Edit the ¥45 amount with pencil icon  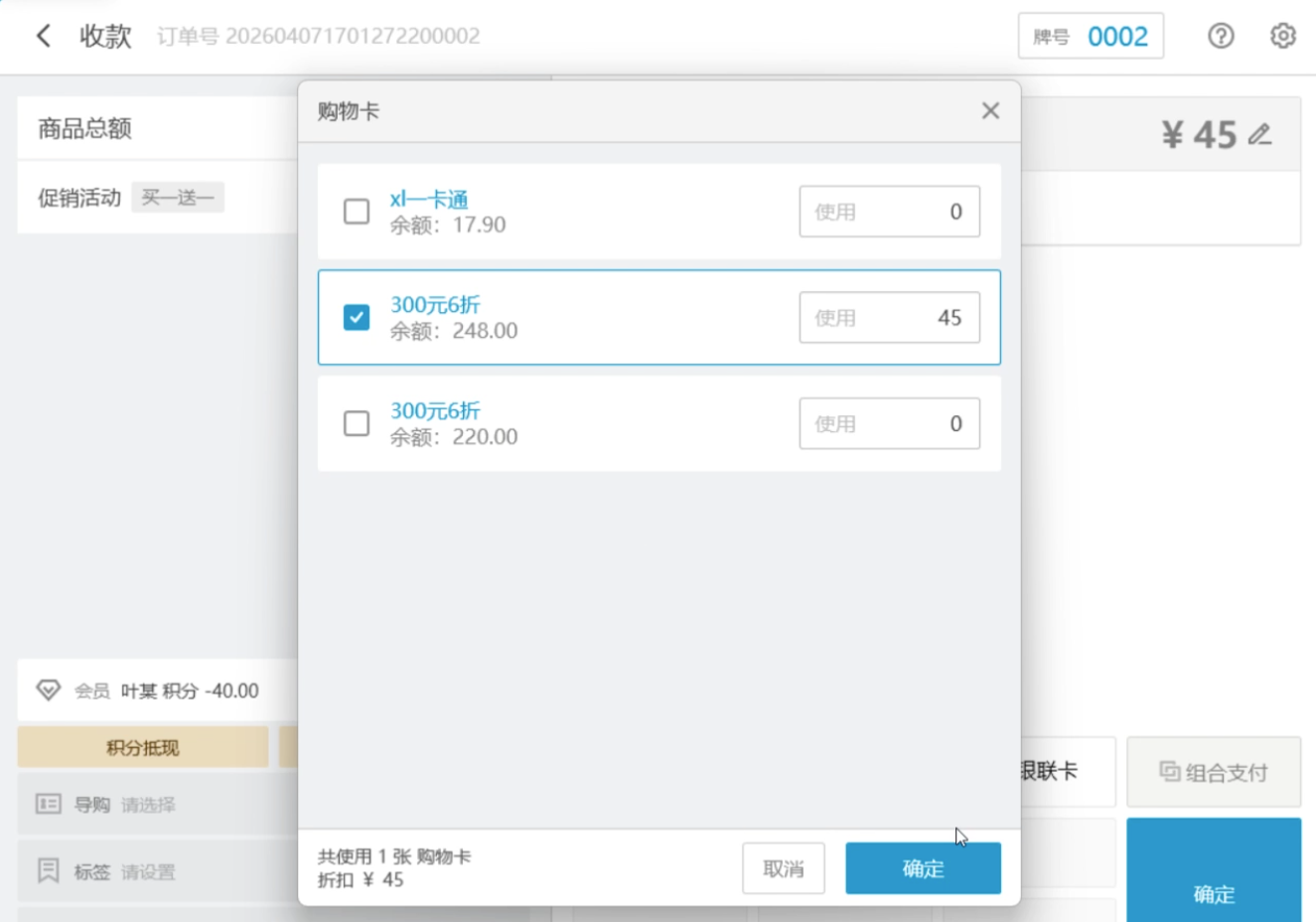tap(1260, 134)
